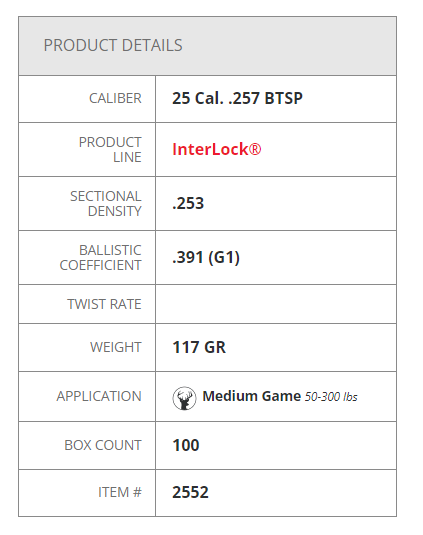Click the BALLISTIC COEFFICIENT label
The height and width of the screenshot is (535, 423).
[x=101, y=258]
